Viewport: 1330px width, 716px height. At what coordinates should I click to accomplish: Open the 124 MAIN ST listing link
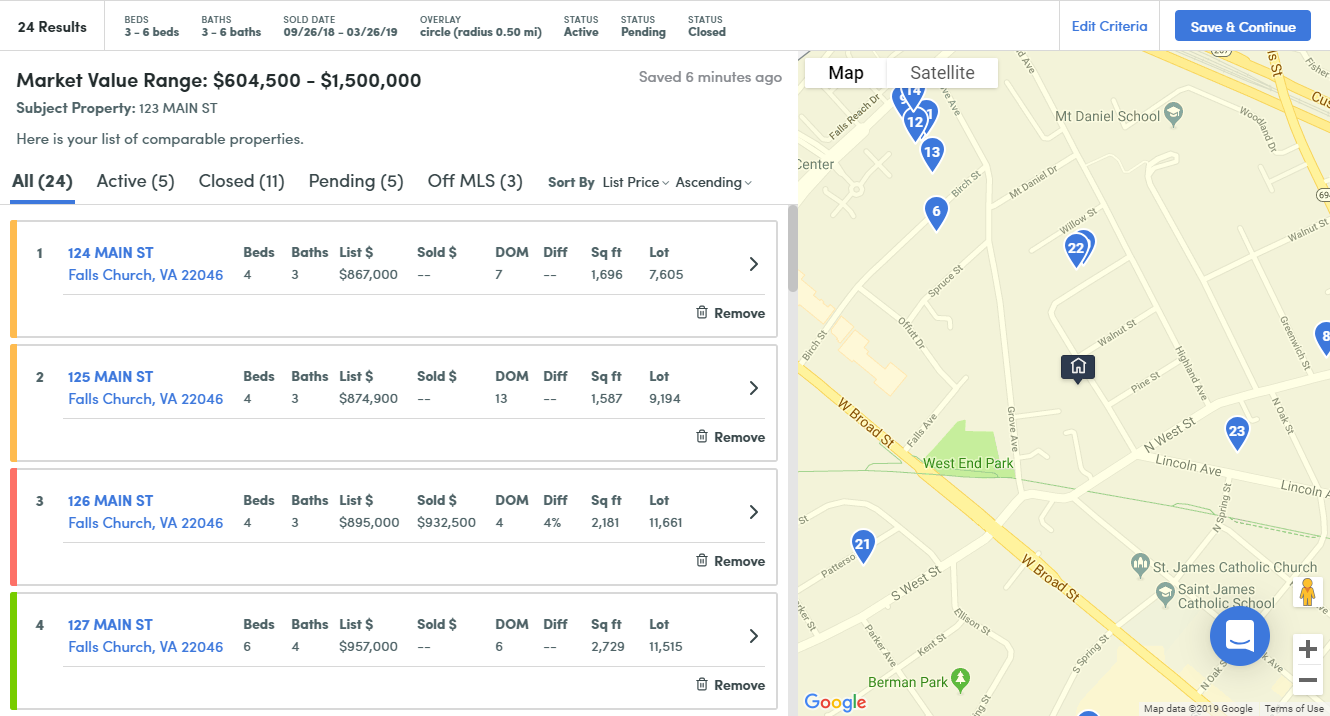pyautogui.click(x=111, y=253)
